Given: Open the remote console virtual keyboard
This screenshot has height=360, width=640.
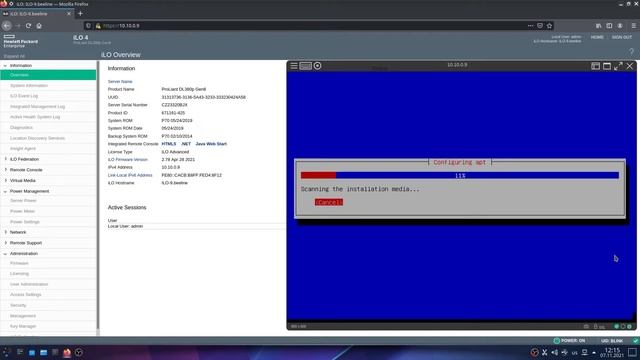Looking at the screenshot, I should (x=305, y=66).
